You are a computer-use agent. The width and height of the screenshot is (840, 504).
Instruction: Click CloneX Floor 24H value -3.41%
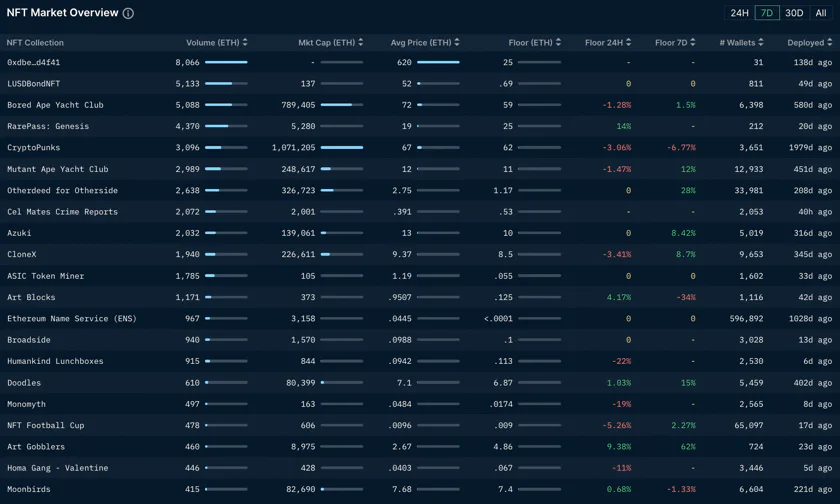tap(617, 254)
